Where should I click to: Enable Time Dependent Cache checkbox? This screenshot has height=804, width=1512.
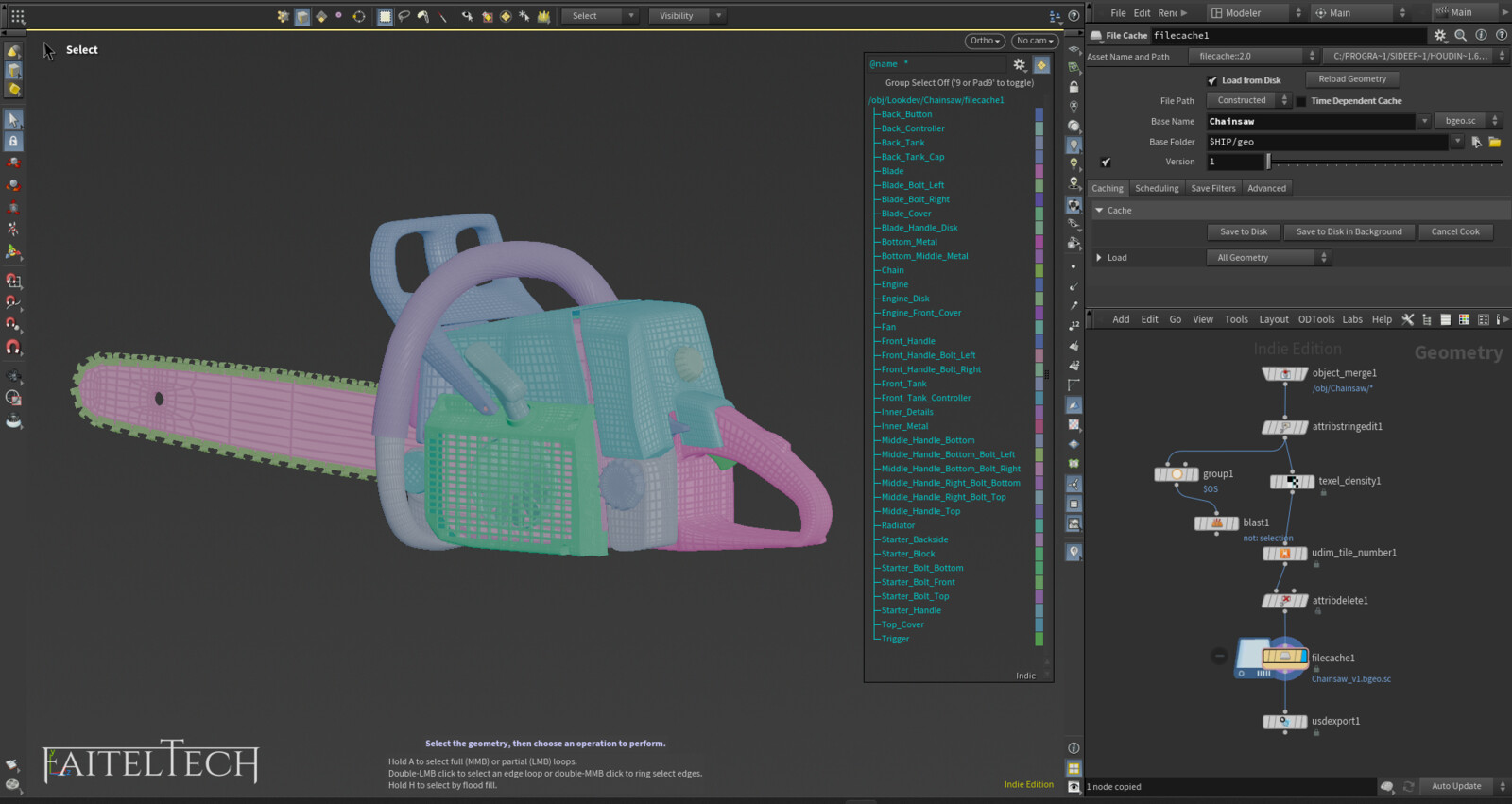(x=1301, y=101)
